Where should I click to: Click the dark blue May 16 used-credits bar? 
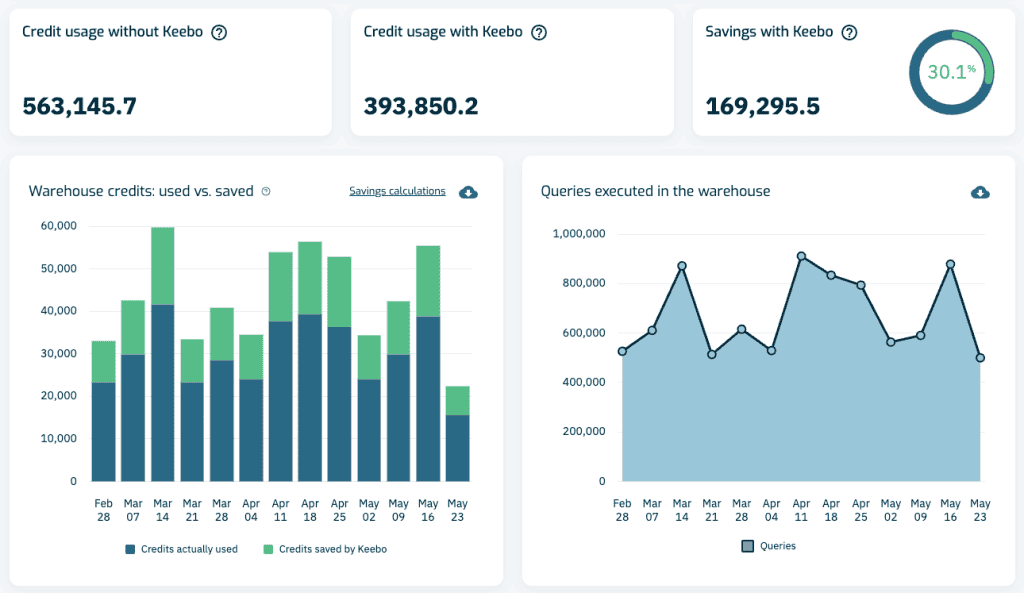[428, 399]
